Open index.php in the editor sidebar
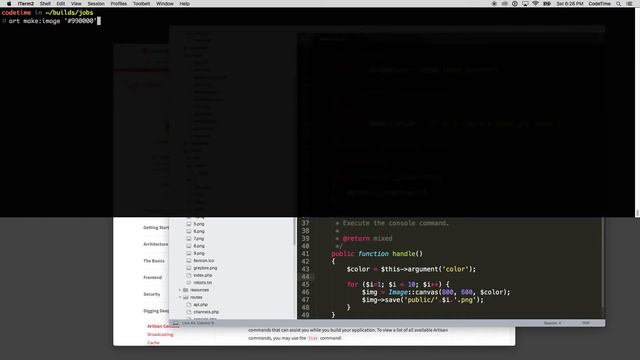 [203, 276]
